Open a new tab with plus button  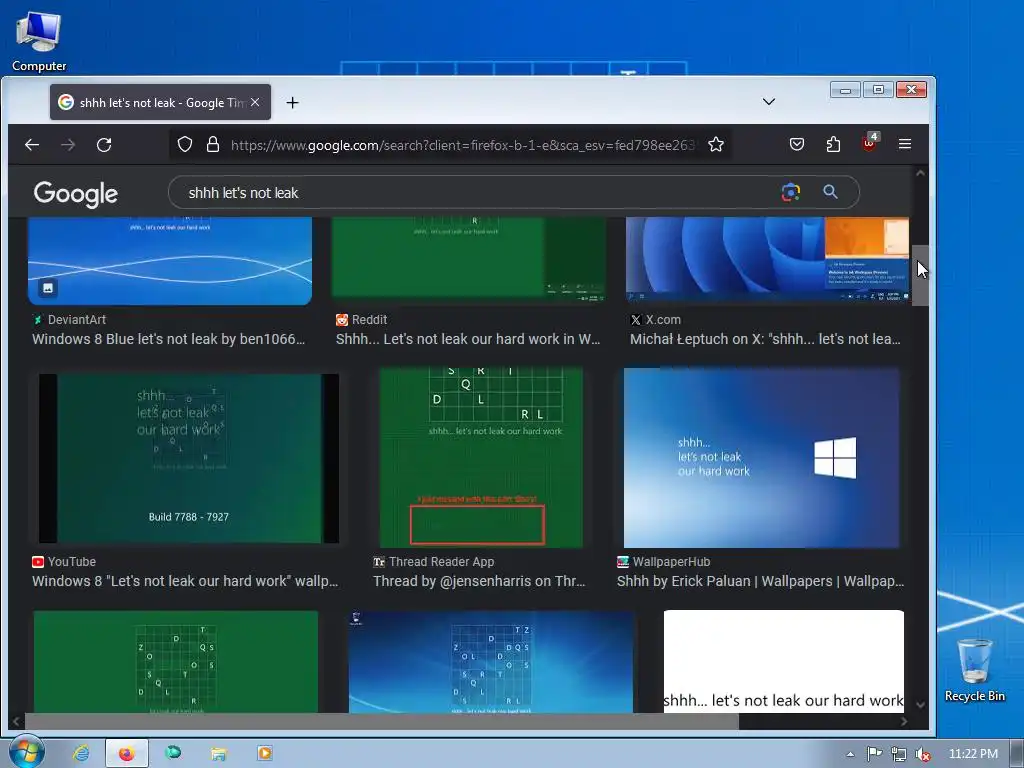pyautogui.click(x=293, y=103)
